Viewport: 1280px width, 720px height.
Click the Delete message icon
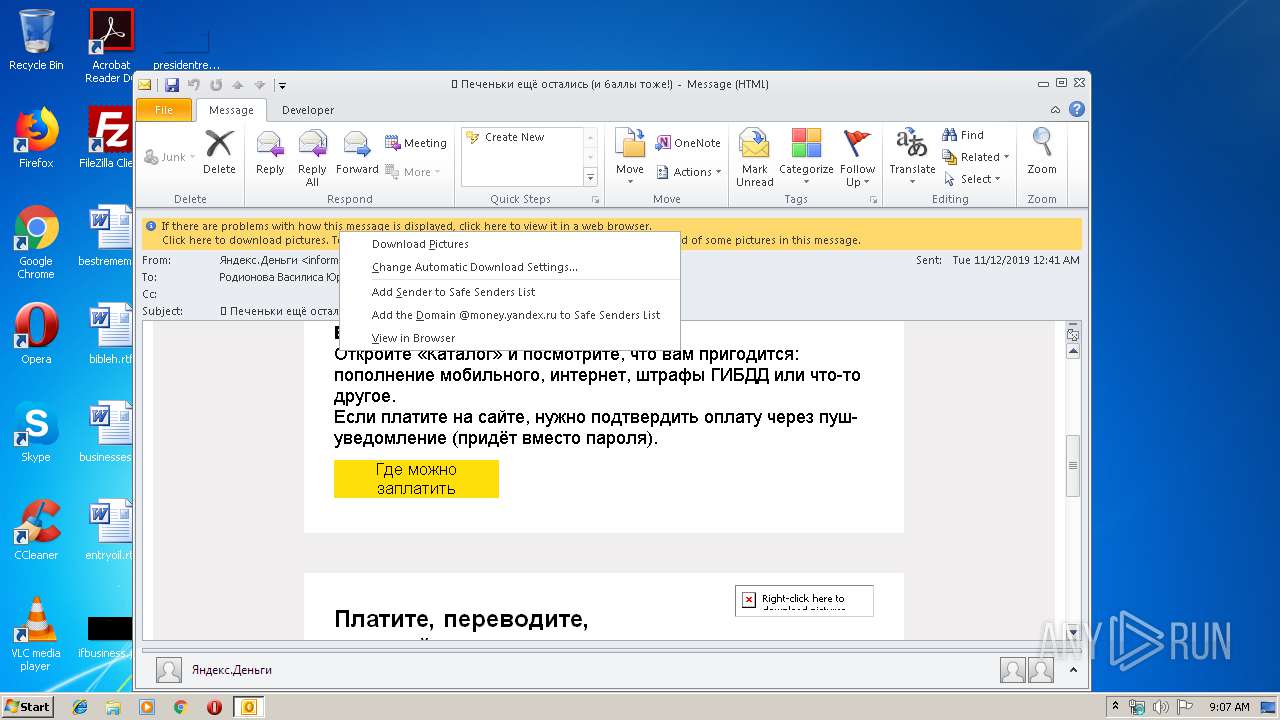(219, 152)
